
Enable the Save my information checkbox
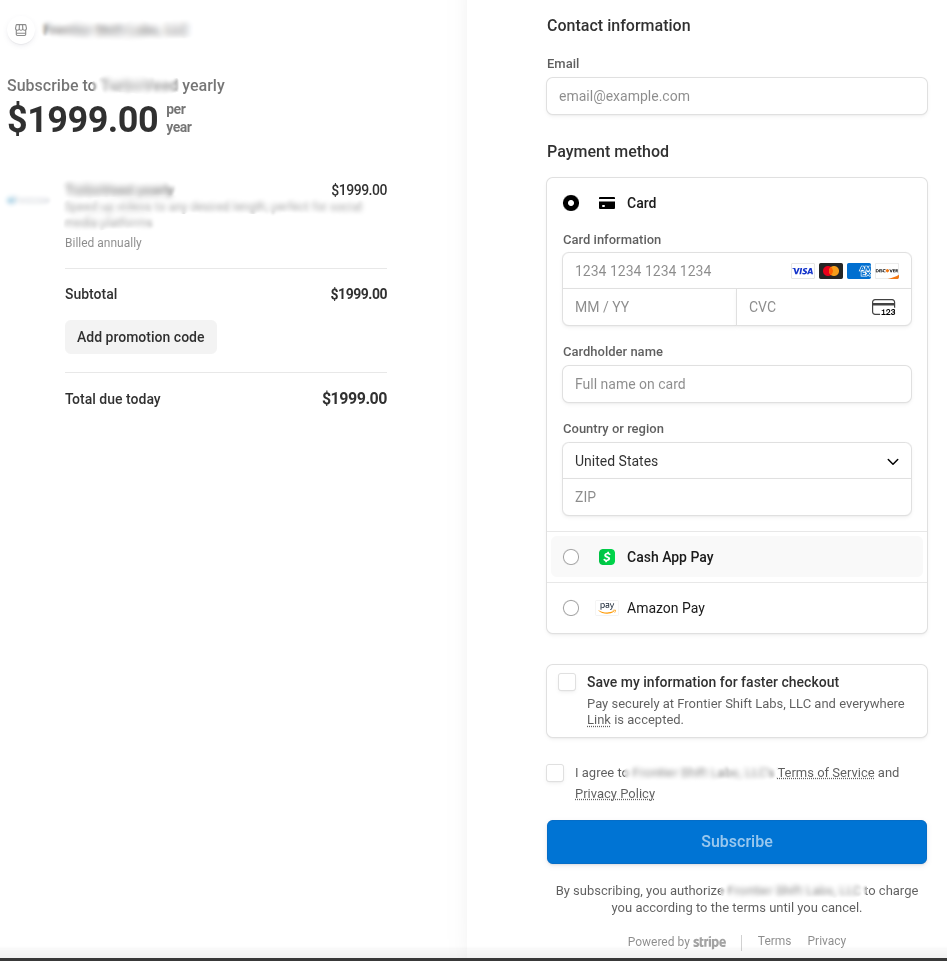click(567, 681)
